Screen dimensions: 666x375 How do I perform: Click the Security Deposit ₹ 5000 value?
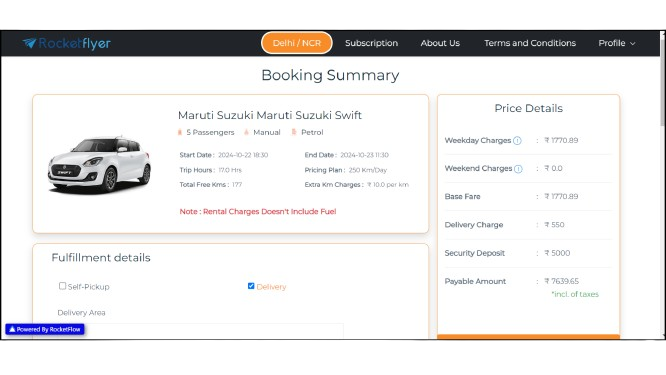pyautogui.click(x=557, y=253)
